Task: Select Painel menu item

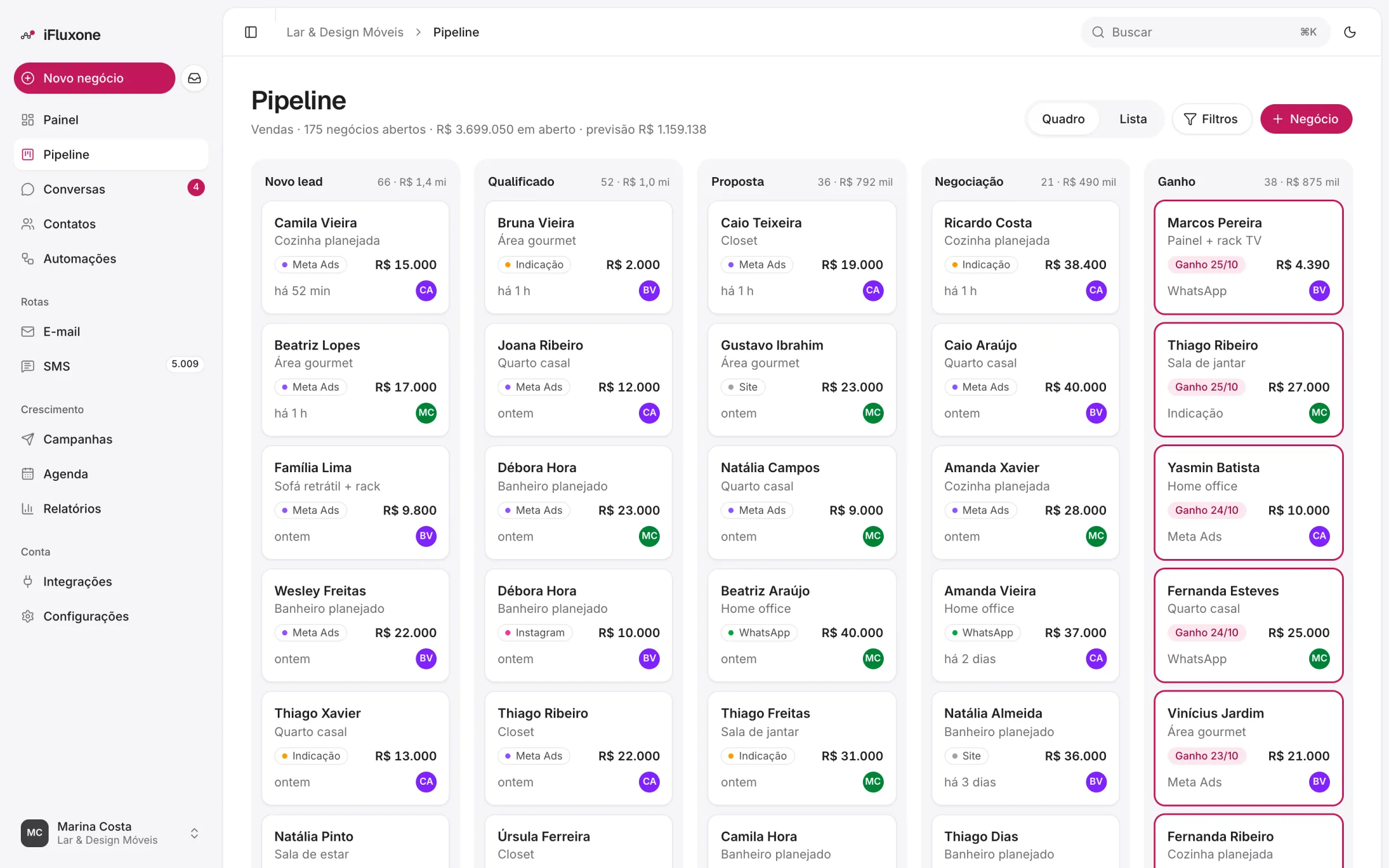Action: (111, 120)
